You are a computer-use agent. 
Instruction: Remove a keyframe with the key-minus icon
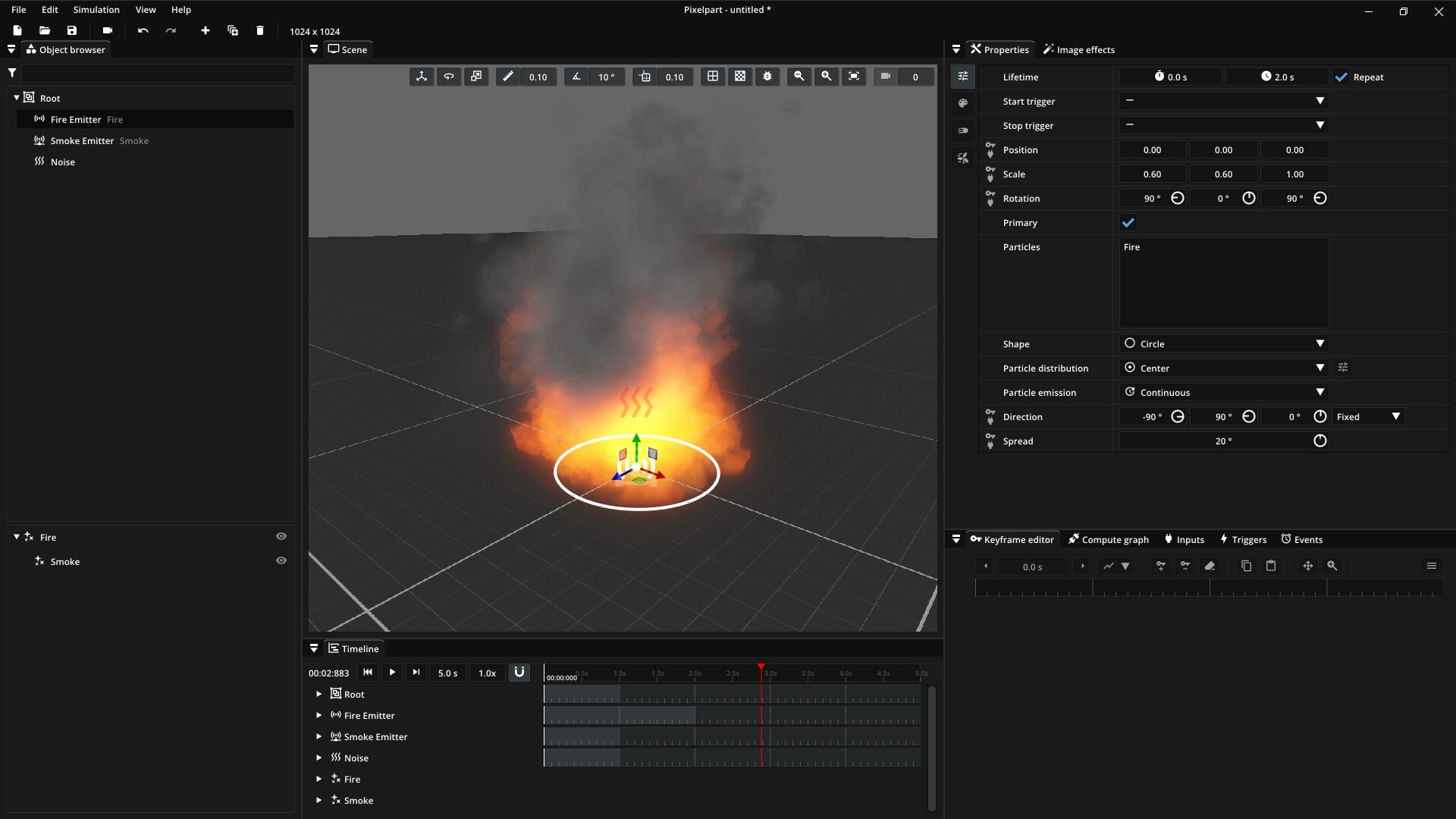coord(1185,566)
